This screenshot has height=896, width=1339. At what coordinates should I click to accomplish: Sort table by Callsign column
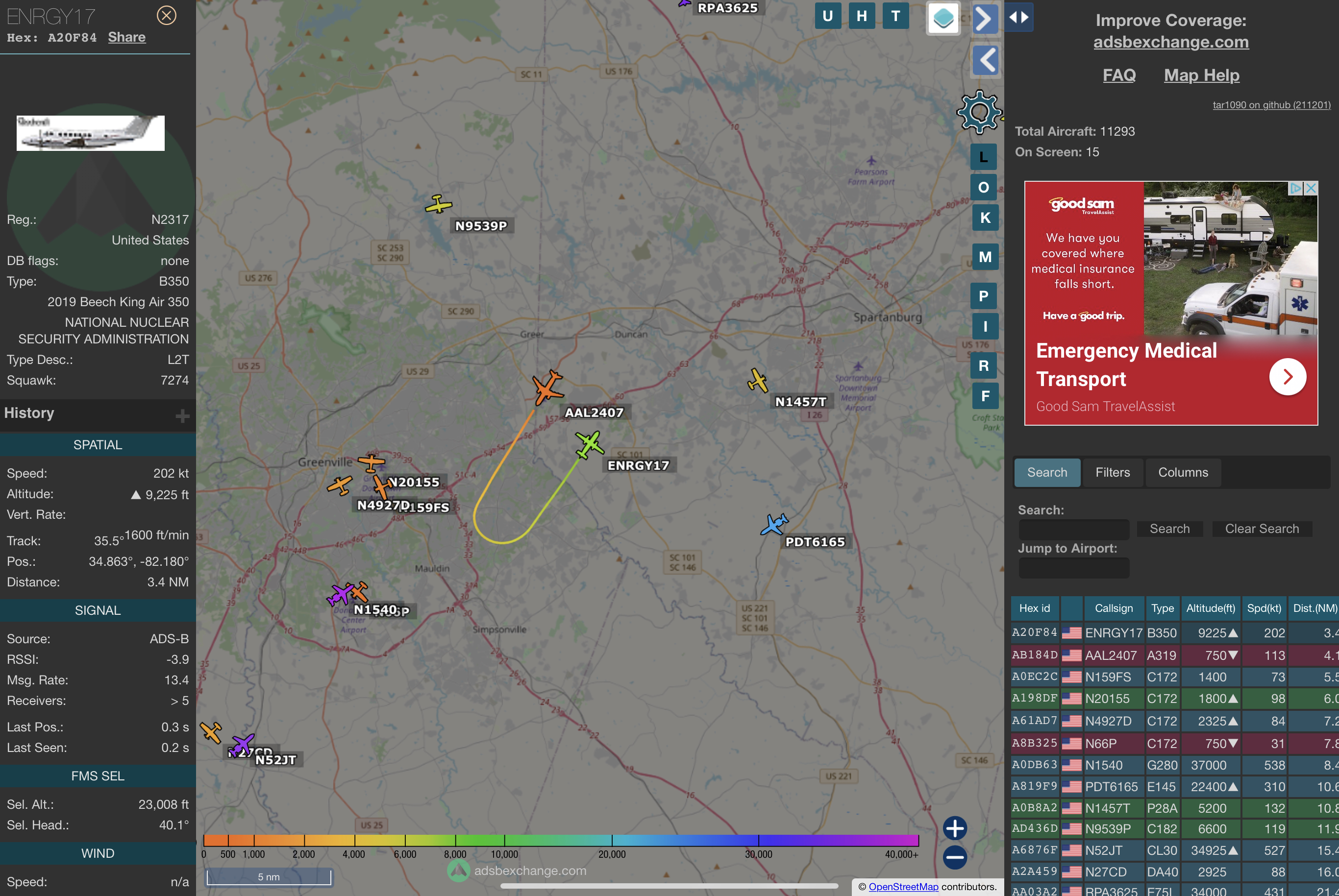pyautogui.click(x=1113, y=608)
